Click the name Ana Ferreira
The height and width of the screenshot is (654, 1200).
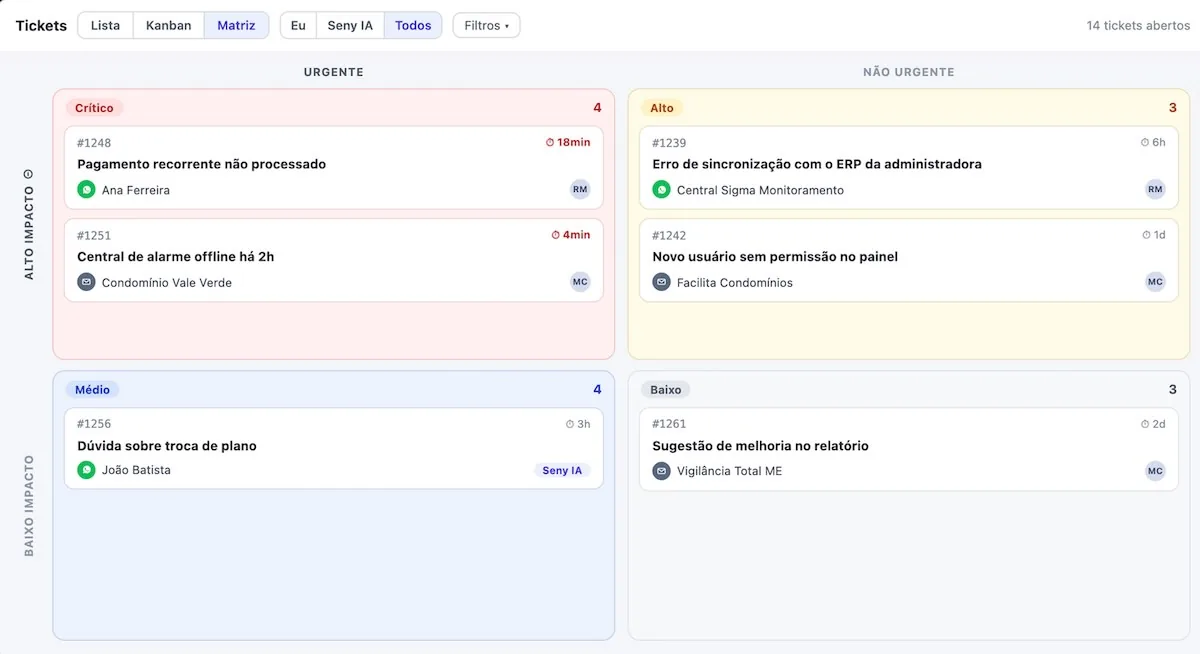point(136,190)
